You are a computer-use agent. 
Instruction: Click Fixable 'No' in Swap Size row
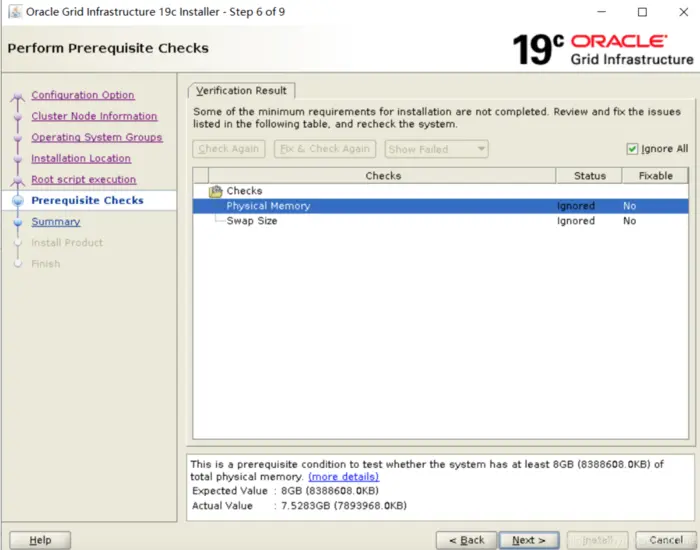coord(629,221)
